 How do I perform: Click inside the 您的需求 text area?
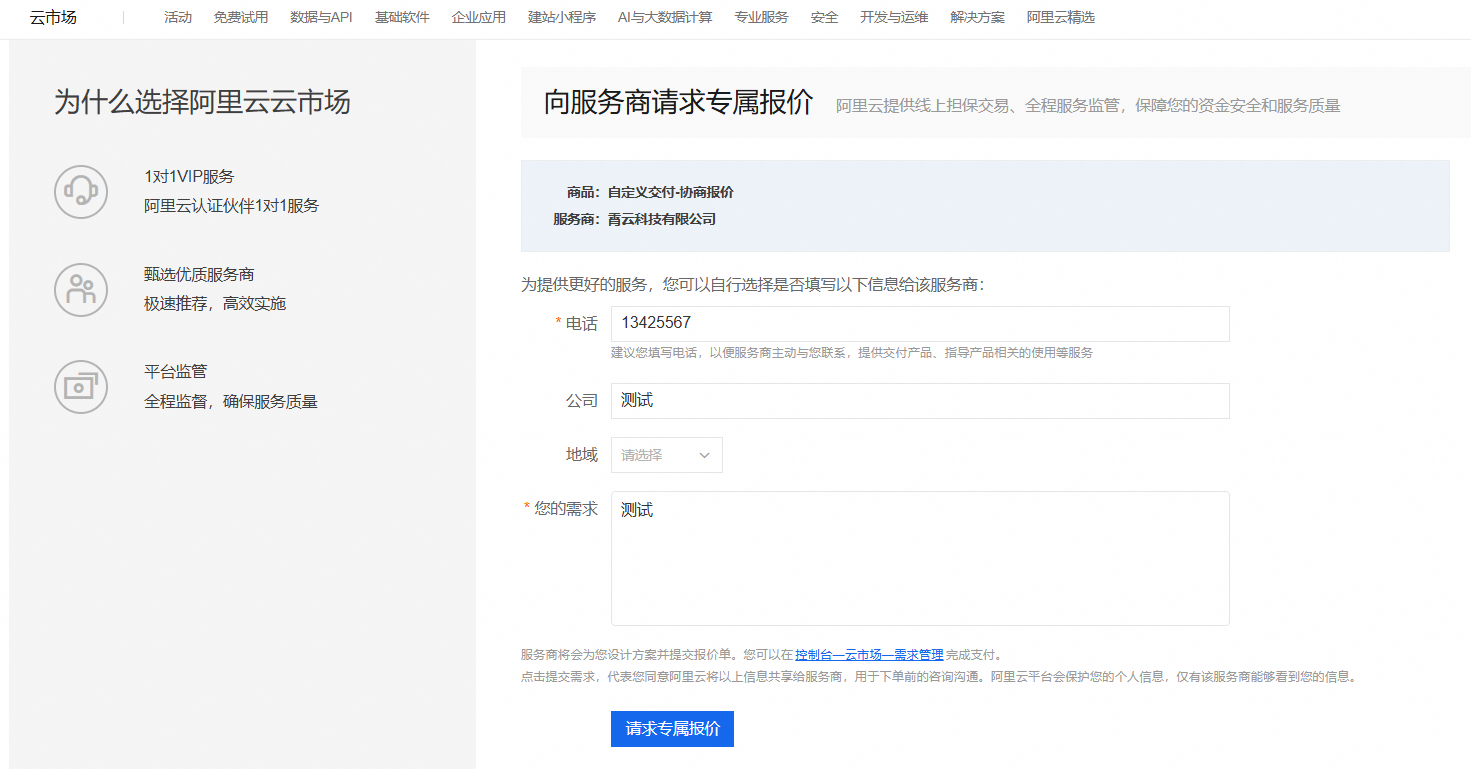920,558
